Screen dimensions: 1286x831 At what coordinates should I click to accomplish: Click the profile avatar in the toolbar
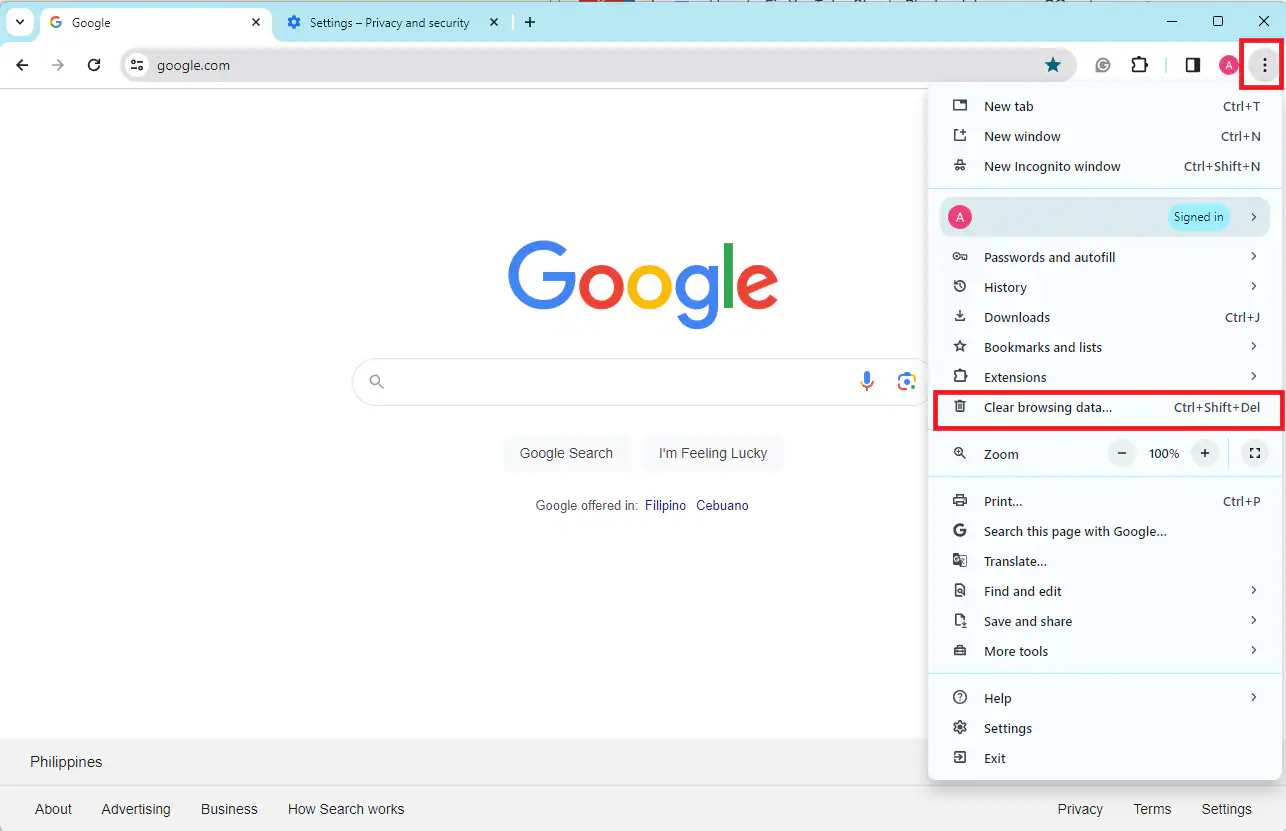[1228, 65]
